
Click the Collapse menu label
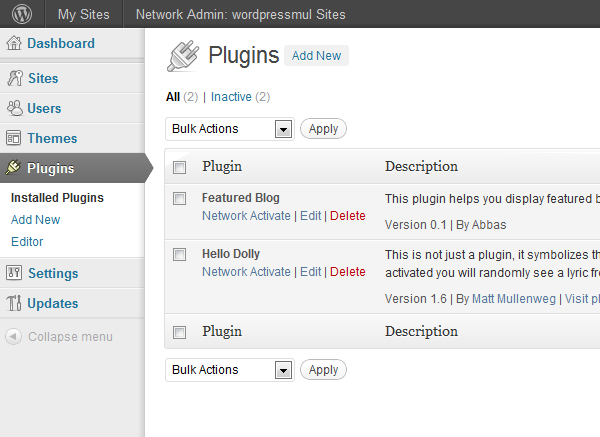(x=70, y=337)
